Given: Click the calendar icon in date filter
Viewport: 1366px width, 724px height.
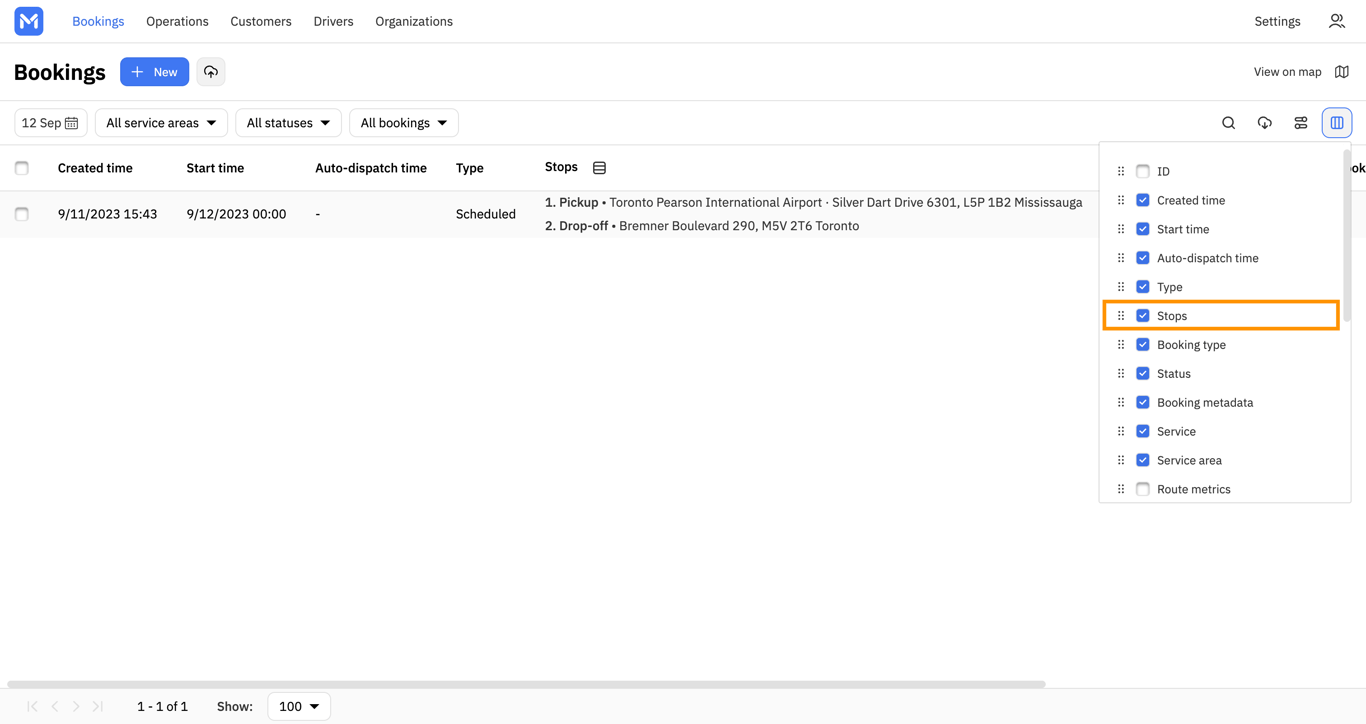Looking at the screenshot, I should coord(72,123).
